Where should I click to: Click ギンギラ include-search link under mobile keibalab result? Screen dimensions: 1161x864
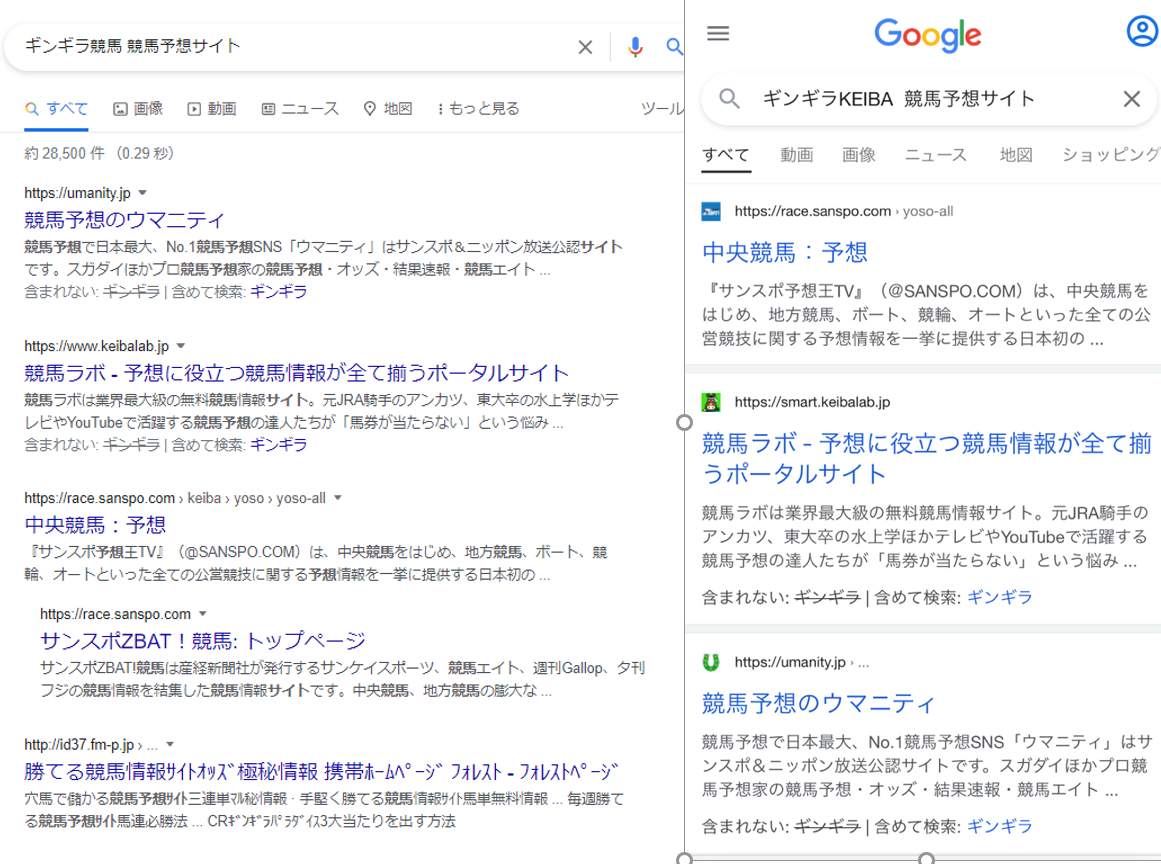[1000, 597]
